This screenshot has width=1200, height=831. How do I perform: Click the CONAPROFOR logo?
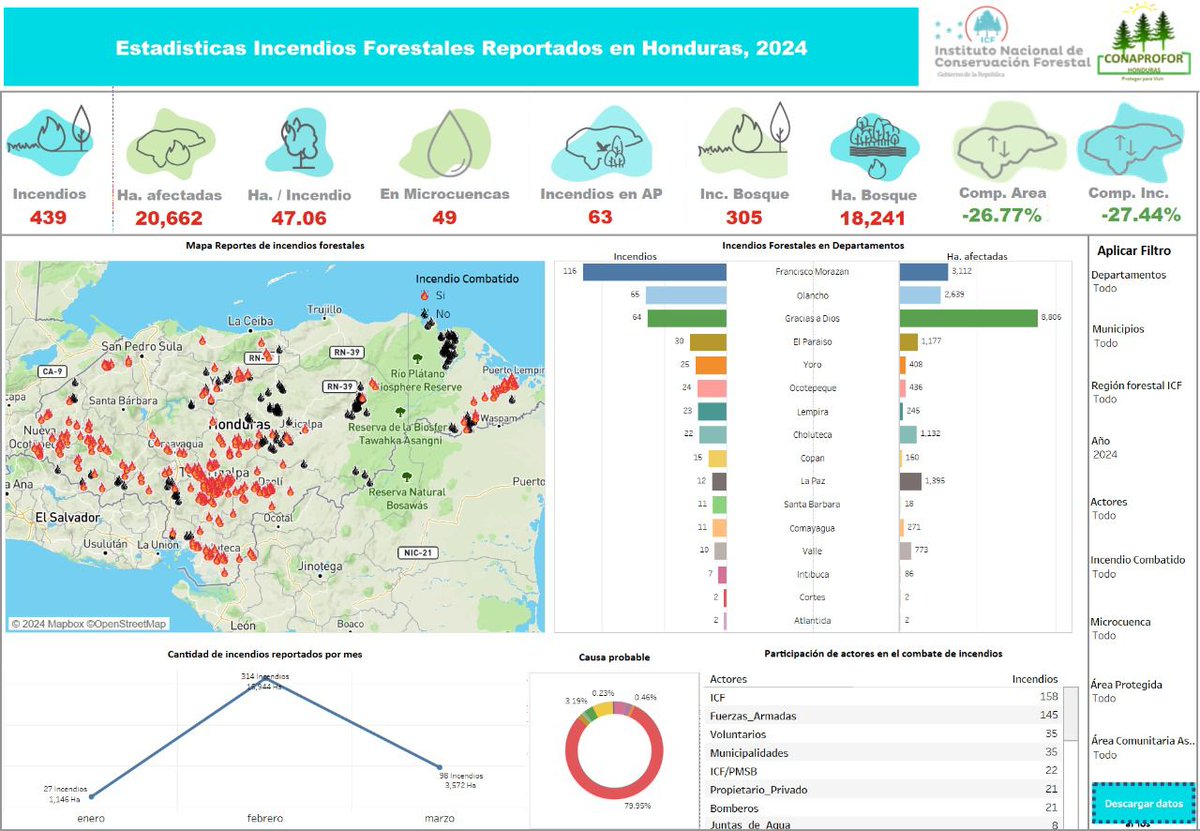[x=1144, y=42]
